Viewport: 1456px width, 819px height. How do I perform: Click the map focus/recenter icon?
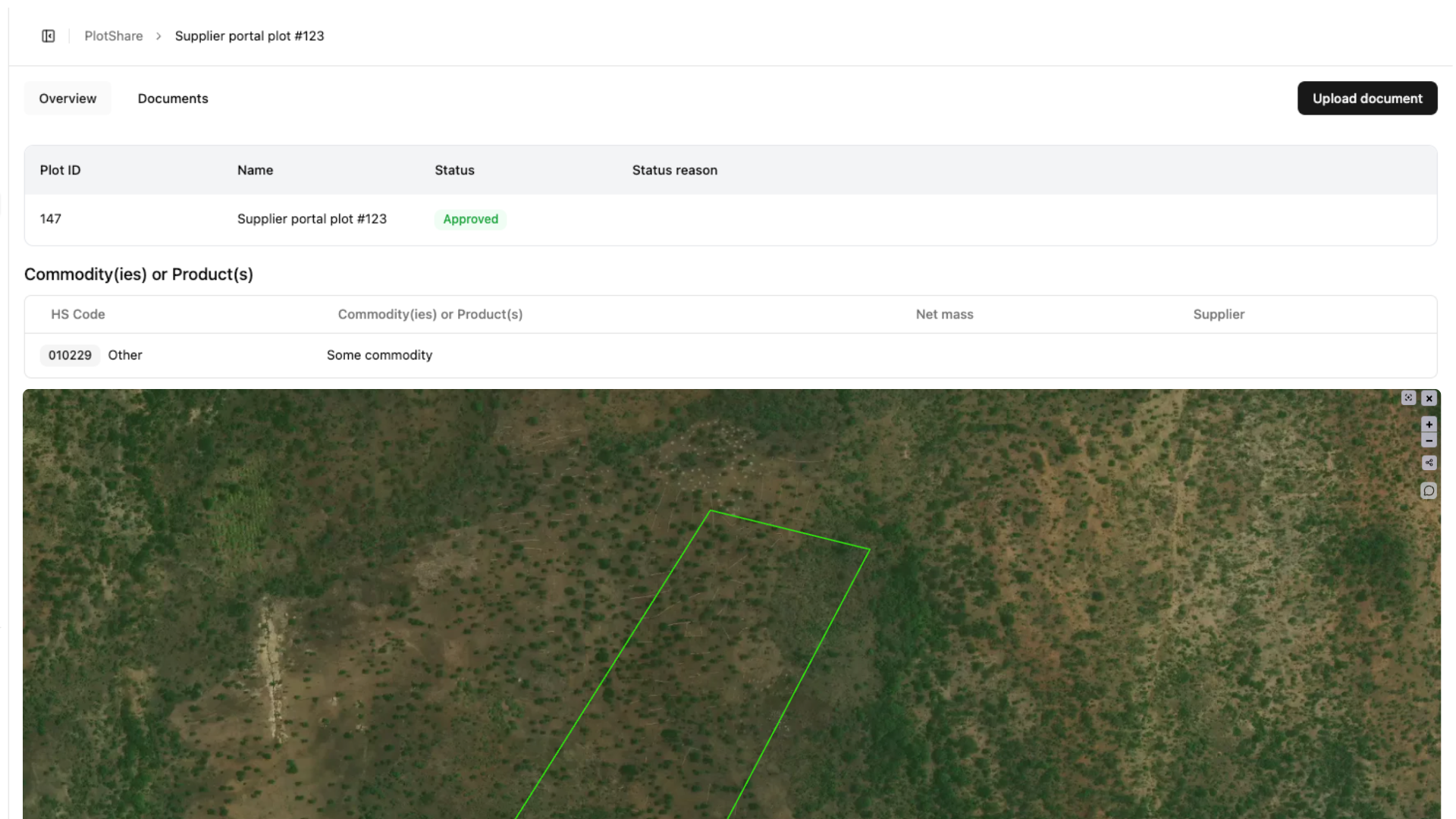coord(1408,398)
